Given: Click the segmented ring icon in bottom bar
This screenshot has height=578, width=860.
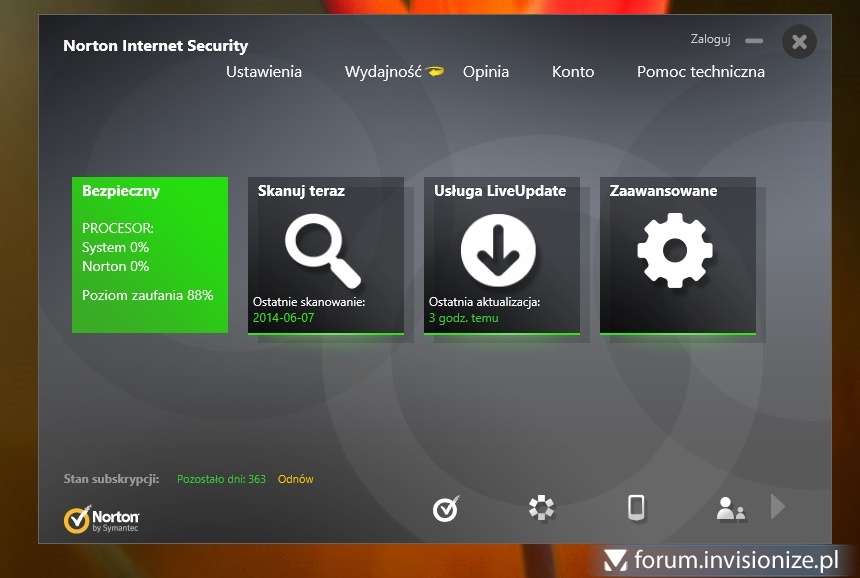Looking at the screenshot, I should pos(541,508).
